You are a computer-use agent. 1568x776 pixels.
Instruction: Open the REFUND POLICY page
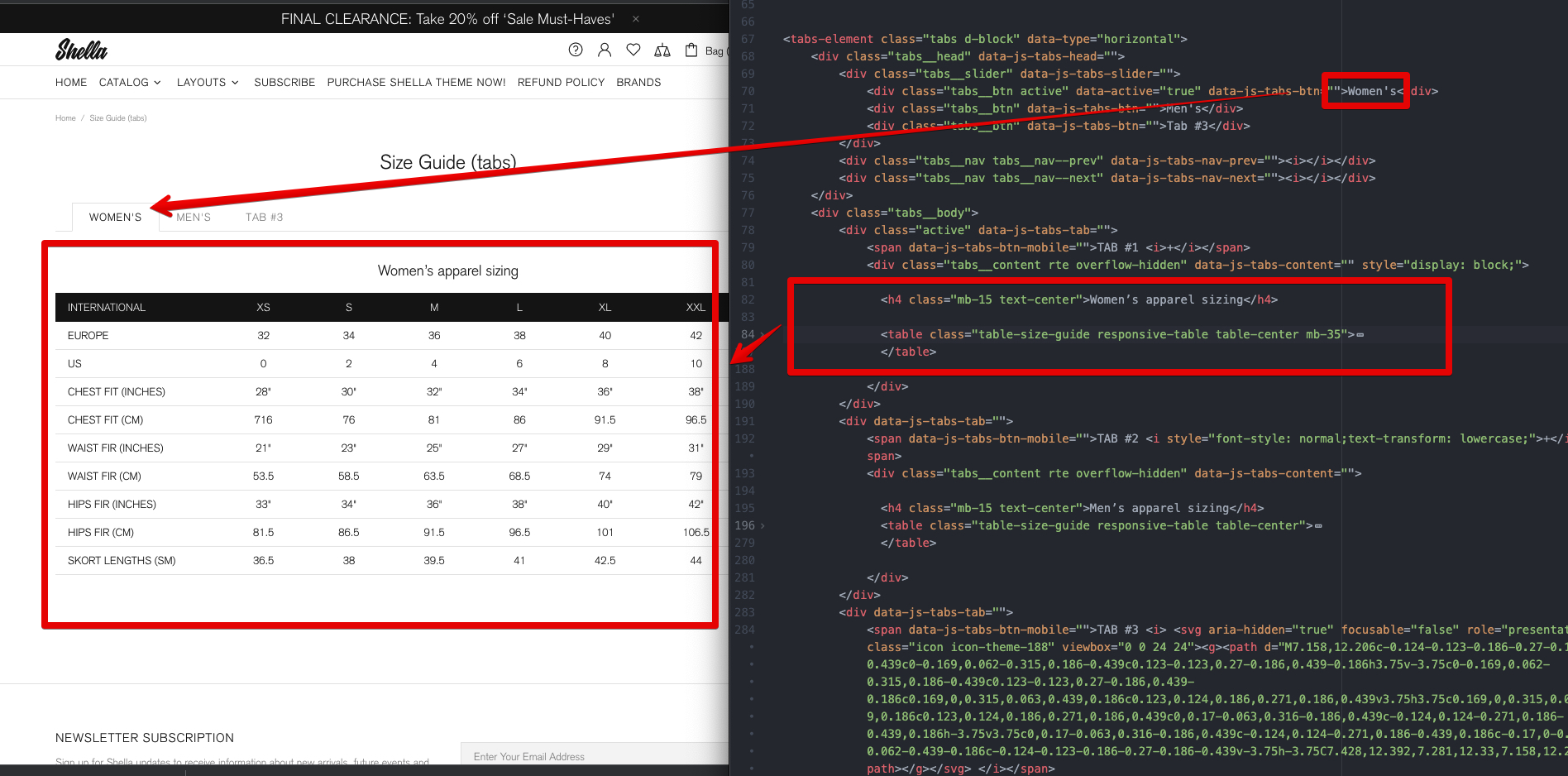[x=561, y=82]
